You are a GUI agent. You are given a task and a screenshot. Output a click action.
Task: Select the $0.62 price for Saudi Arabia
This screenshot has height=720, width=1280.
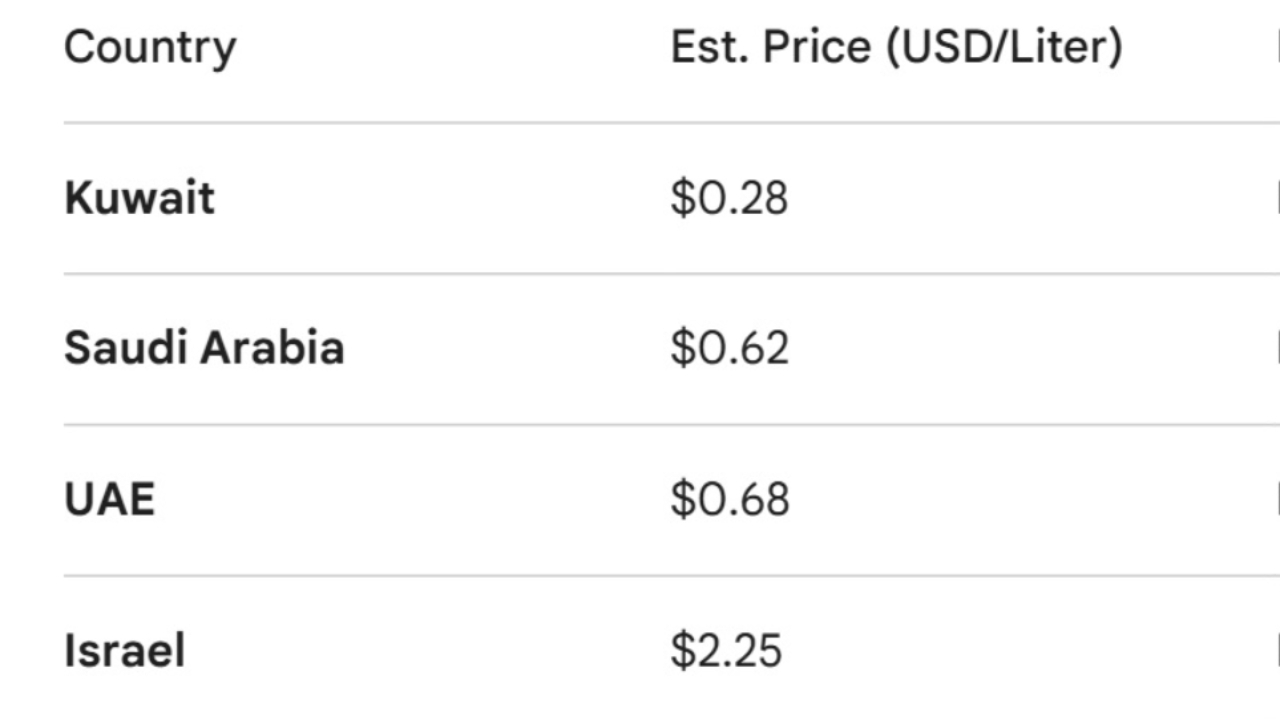click(x=729, y=348)
